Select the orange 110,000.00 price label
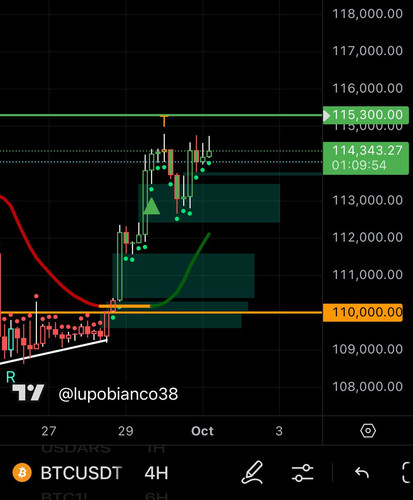The width and height of the screenshot is (413, 500). pos(363,312)
